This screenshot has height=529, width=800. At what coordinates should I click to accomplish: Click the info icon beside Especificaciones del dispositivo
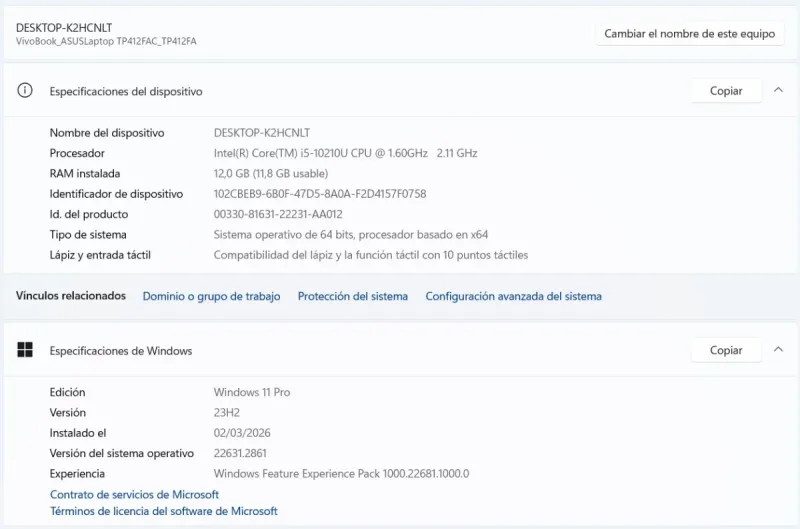(x=24, y=91)
